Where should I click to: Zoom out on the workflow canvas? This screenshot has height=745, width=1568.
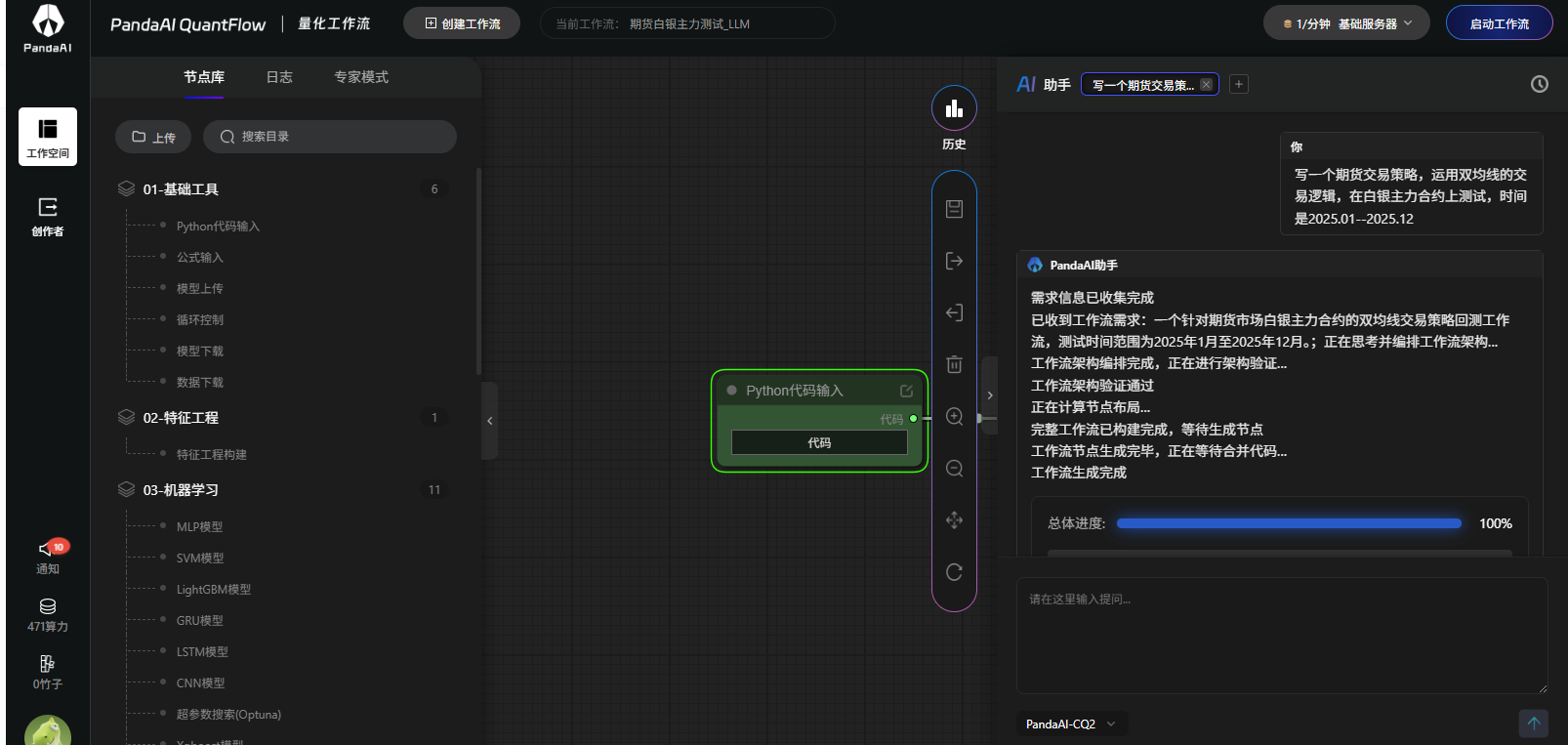click(955, 469)
